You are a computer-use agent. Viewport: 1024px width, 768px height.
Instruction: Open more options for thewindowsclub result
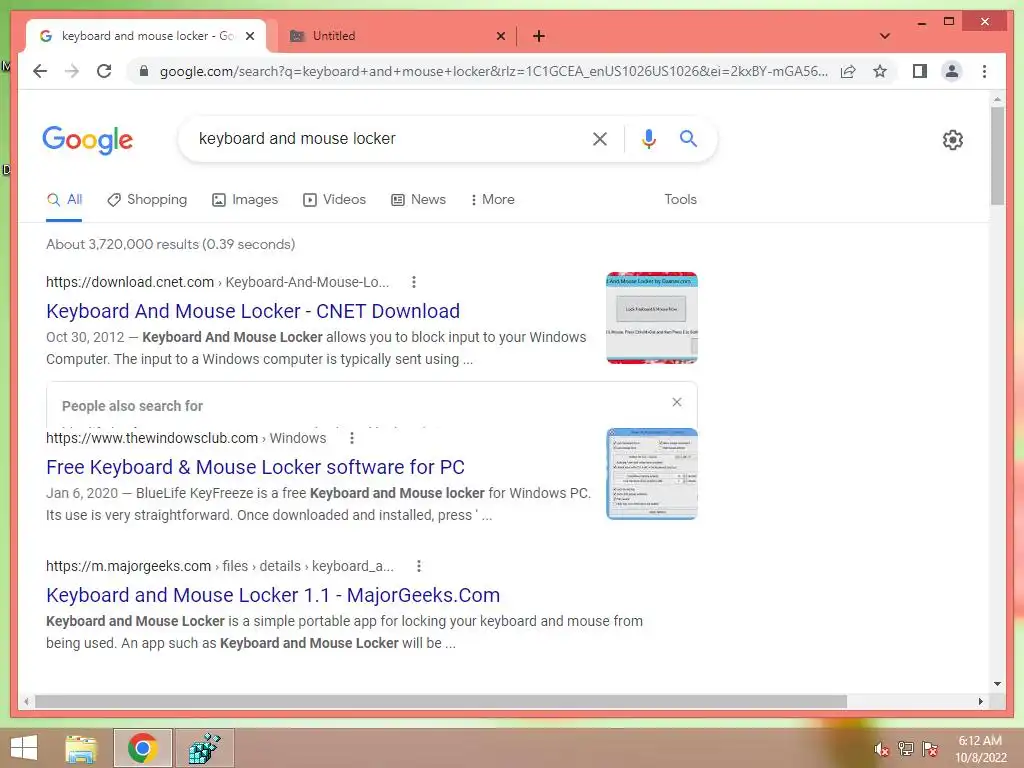[351, 438]
